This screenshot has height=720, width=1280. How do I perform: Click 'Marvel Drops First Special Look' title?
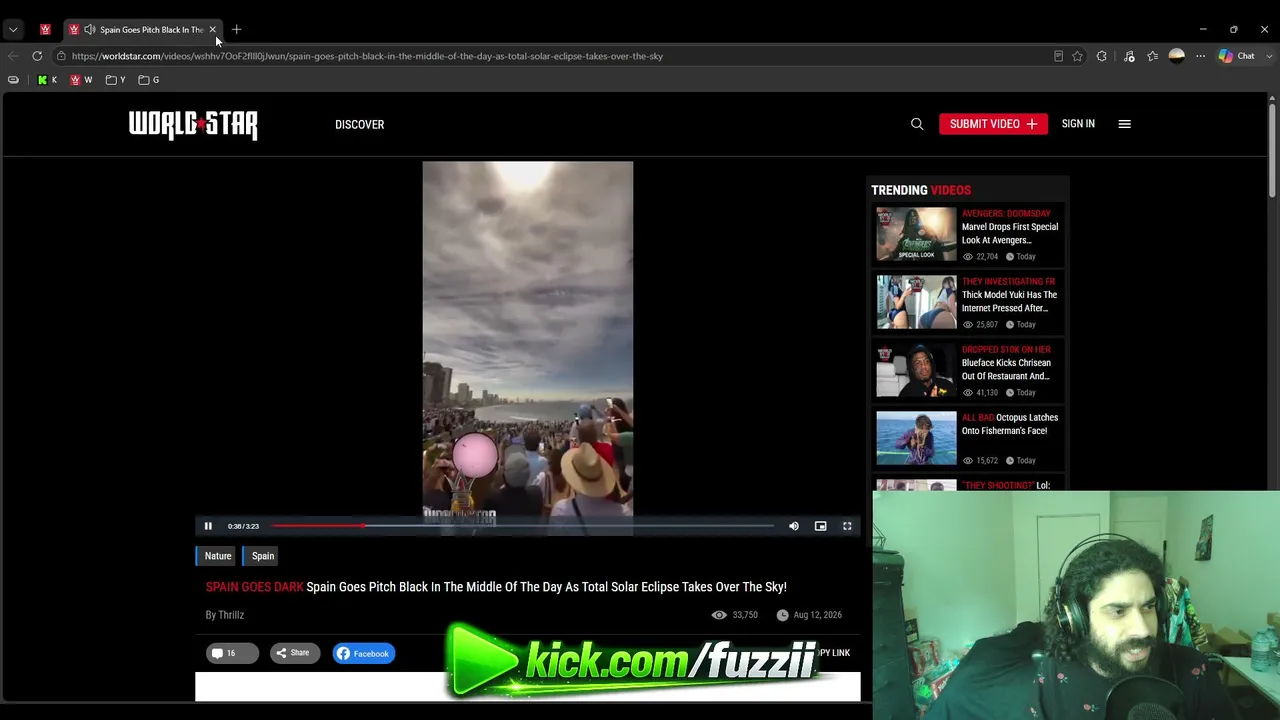coord(1010,233)
